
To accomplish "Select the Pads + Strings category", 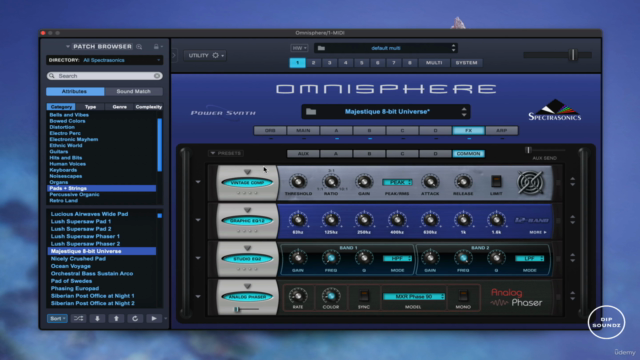I will 102,188.
